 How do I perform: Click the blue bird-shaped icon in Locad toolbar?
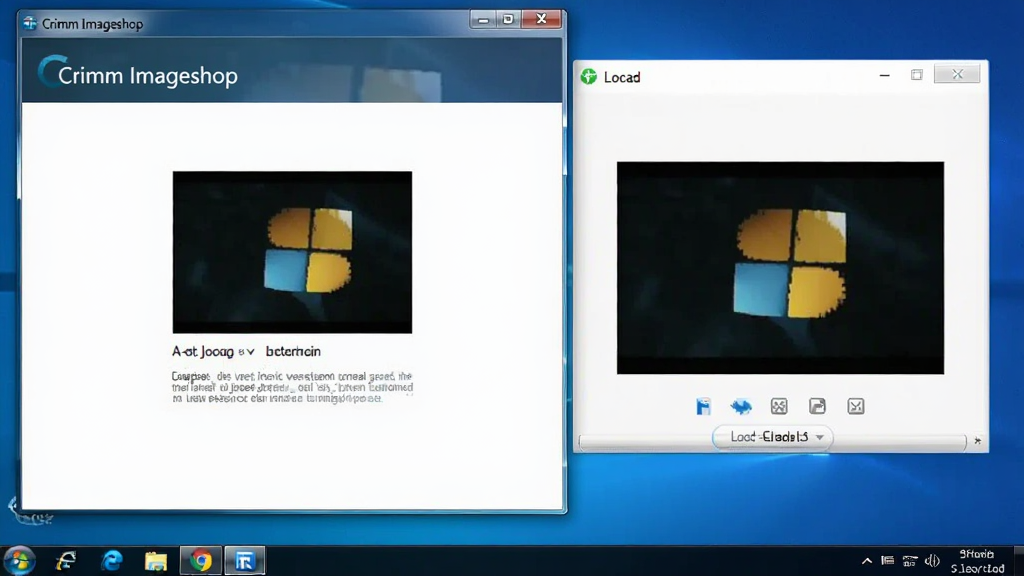point(741,406)
